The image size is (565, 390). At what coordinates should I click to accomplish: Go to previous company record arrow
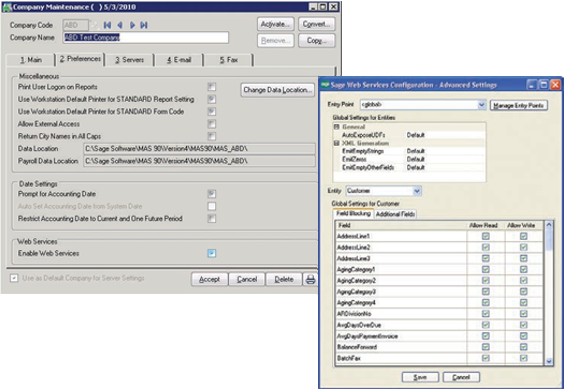point(120,25)
